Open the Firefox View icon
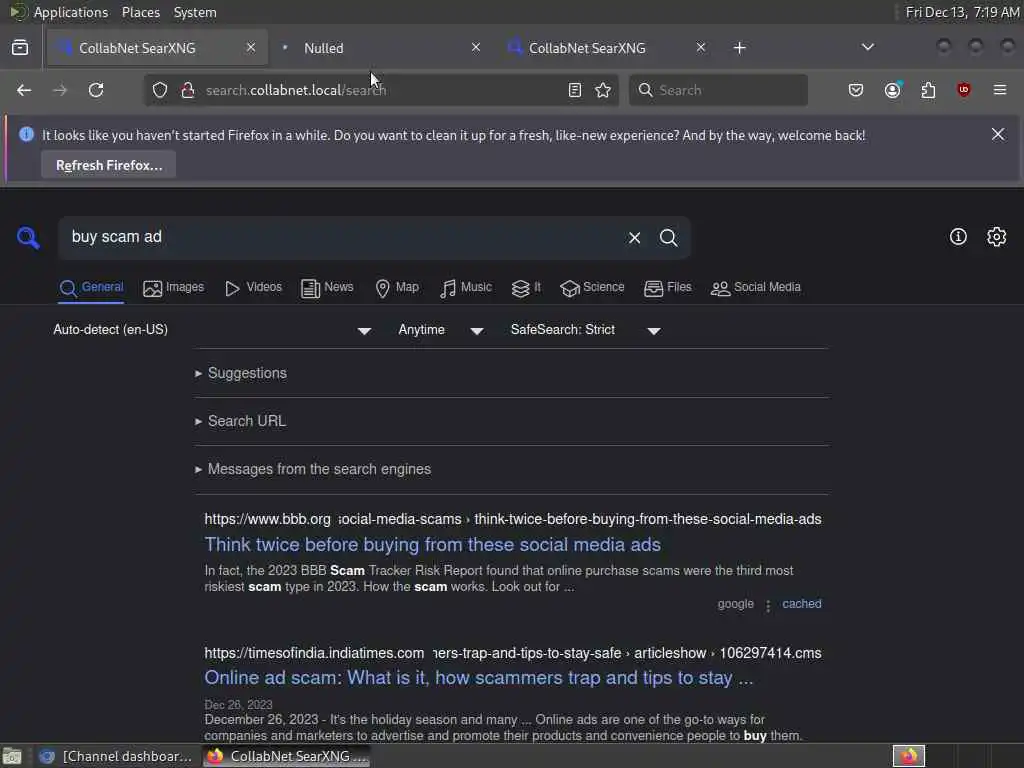 [x=20, y=48]
